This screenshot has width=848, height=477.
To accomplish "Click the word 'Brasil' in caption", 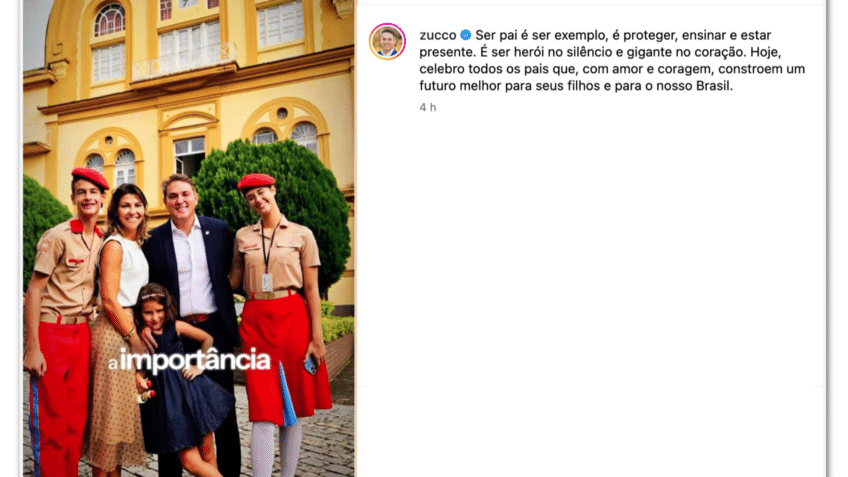I will 712,86.
